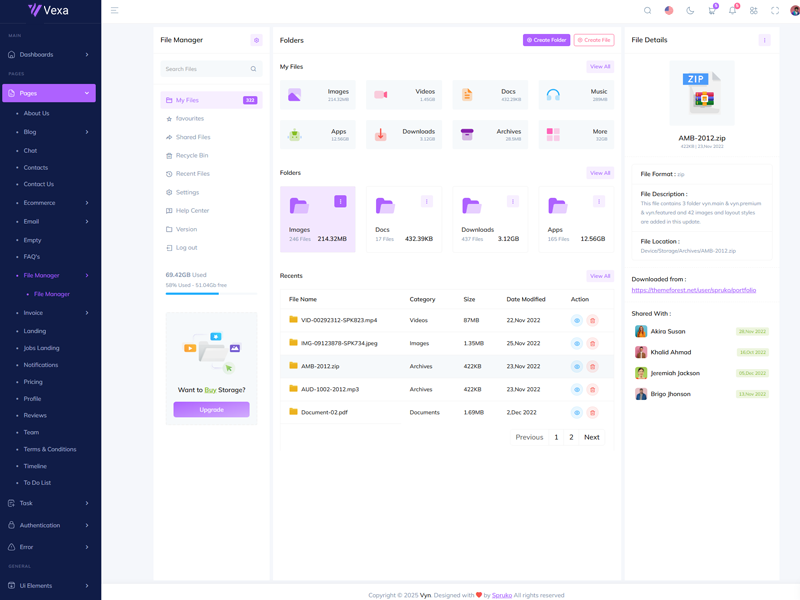
Task: Expand the Ecommerce sidebar menu
Action: [48, 203]
